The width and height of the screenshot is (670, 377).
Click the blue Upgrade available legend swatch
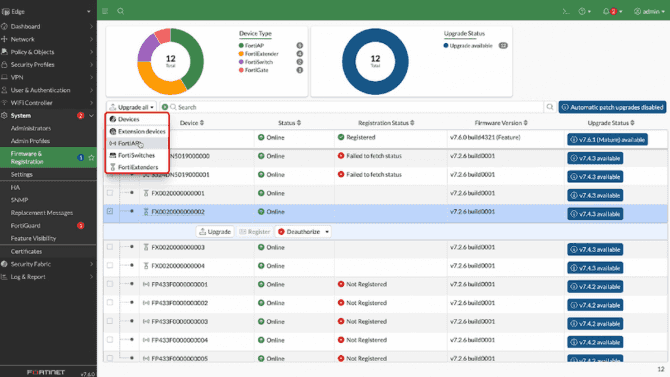click(x=446, y=45)
